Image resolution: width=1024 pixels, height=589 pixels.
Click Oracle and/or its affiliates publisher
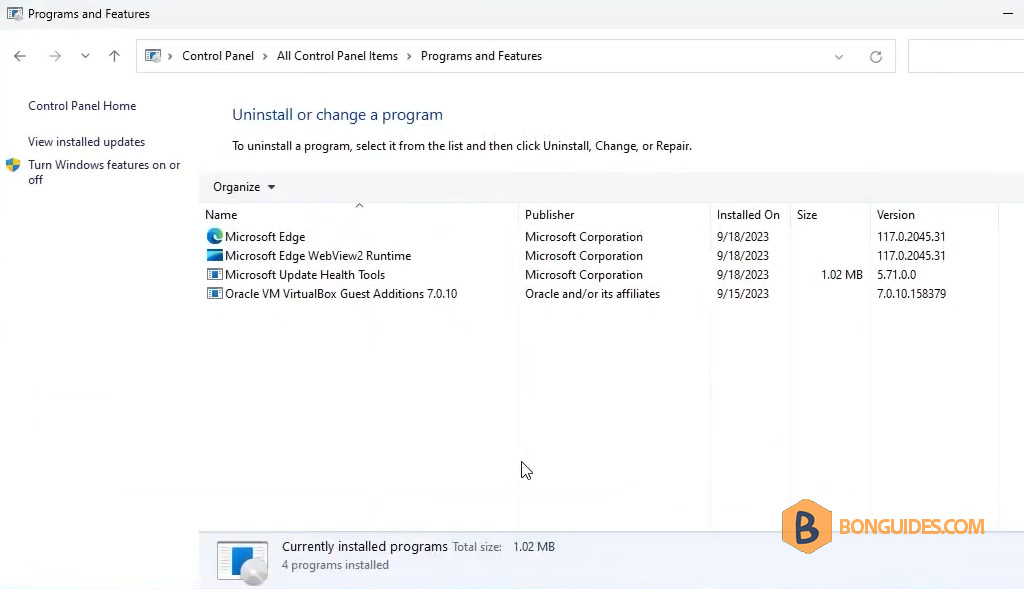[x=592, y=294]
